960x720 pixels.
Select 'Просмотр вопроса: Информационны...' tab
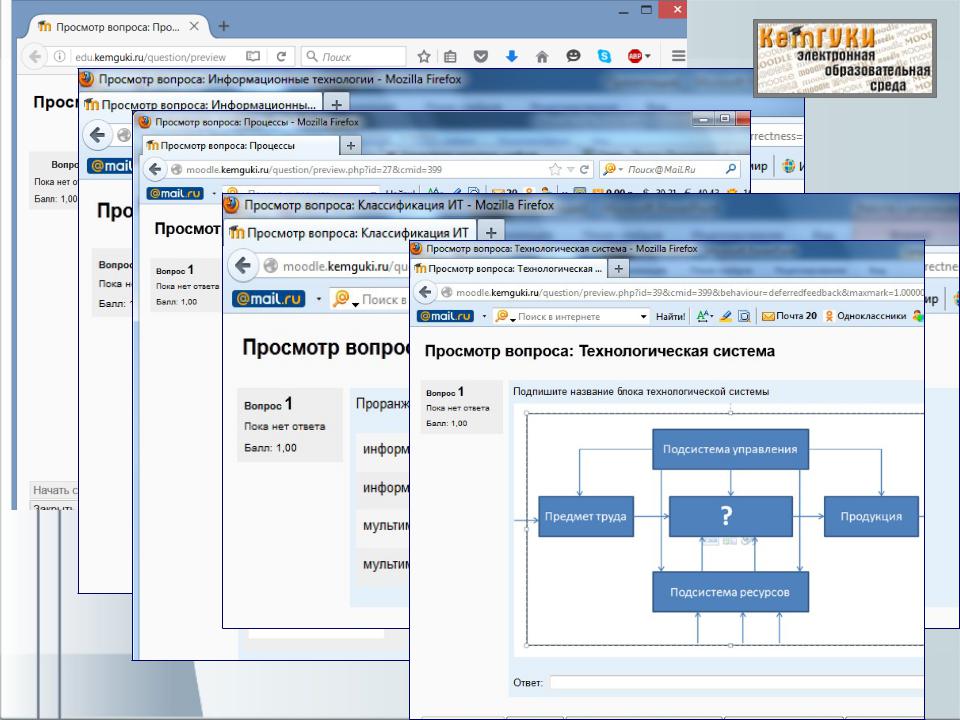pyautogui.click(x=201, y=105)
